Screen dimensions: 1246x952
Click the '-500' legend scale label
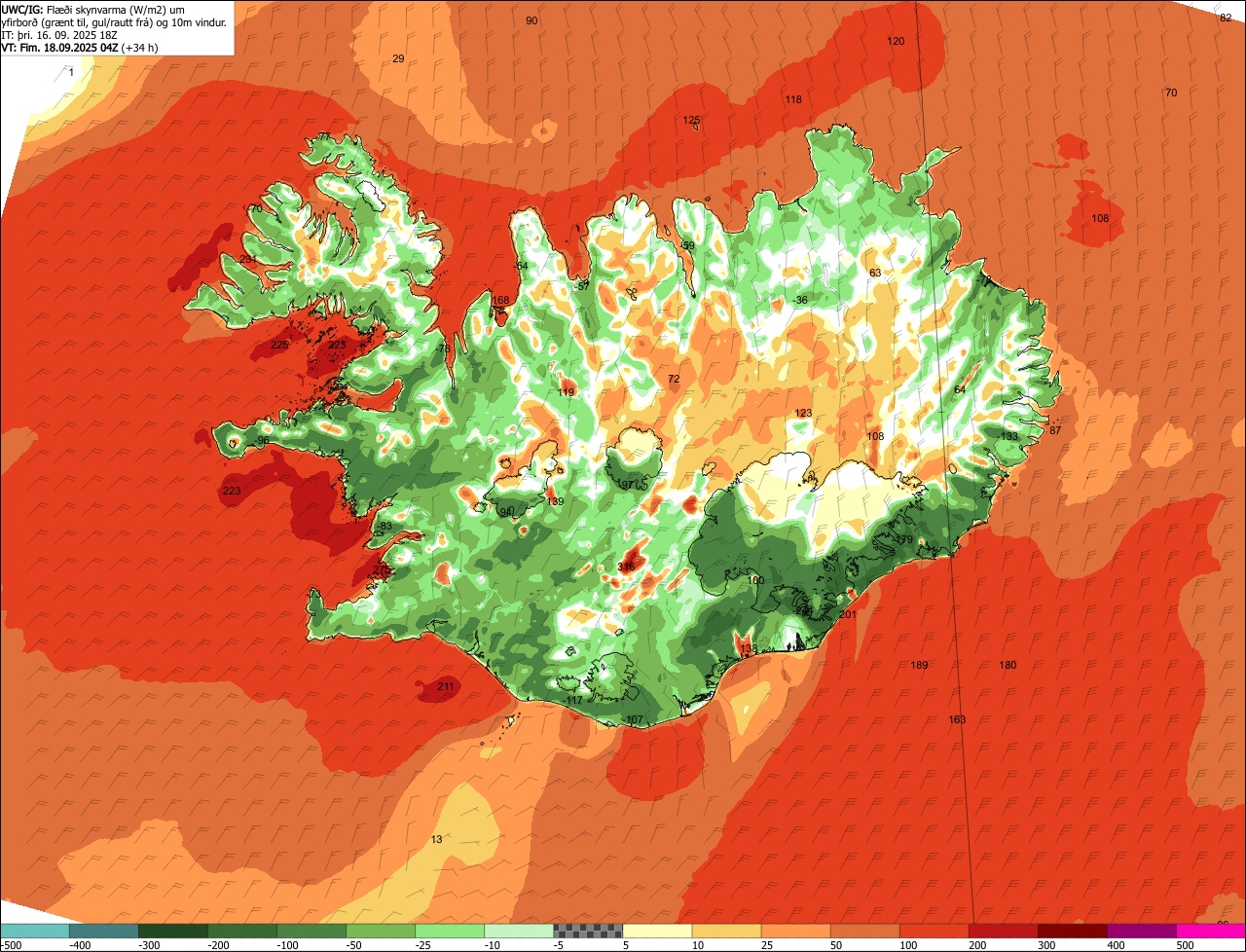(x=11, y=944)
